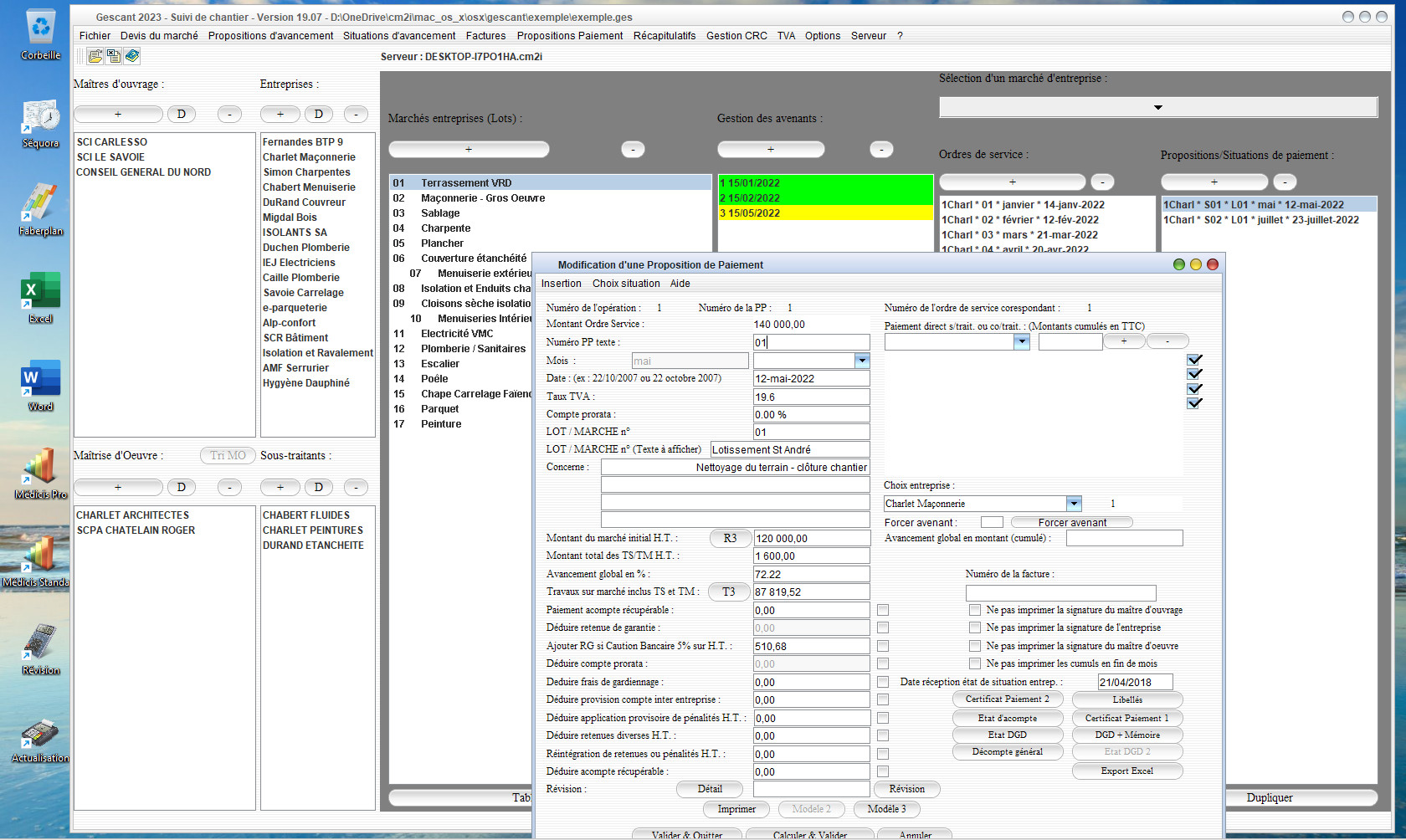Viewport: 1406px width, 840px height.
Task: Check the box beside 'Paiement acompte récupérable' field
Action: 883,610
